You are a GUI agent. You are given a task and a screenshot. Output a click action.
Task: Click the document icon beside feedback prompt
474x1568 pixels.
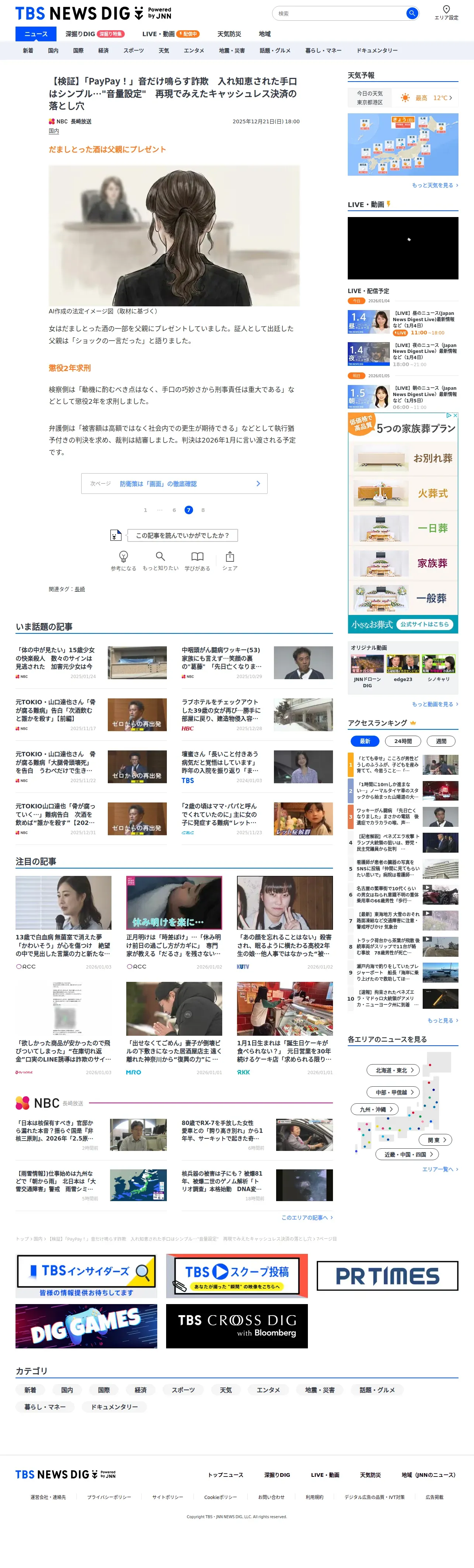pyautogui.click(x=116, y=535)
